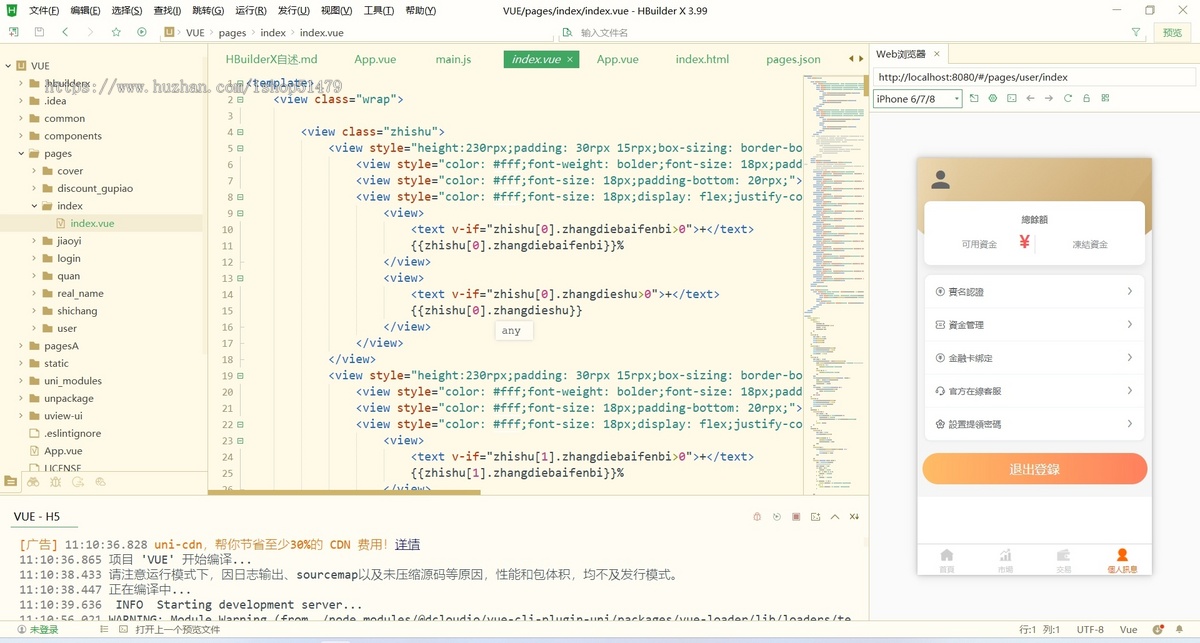The width and height of the screenshot is (1200, 643).
Task: Collapse the VUE project root
Action: (8, 66)
